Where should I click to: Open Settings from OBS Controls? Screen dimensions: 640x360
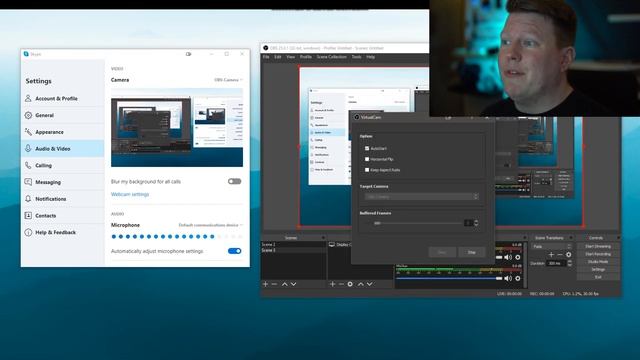[x=598, y=269]
